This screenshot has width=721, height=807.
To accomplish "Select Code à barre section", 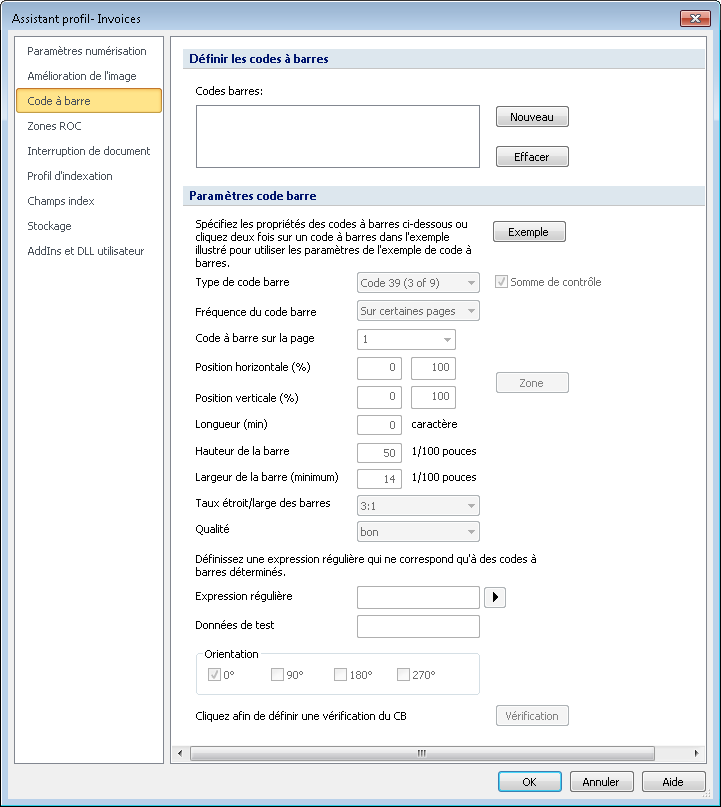I will pyautogui.click(x=89, y=101).
